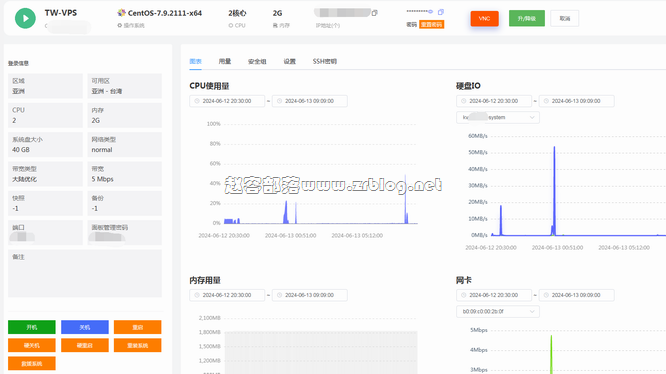Click the green spike in the 网卡 chart

click(551, 354)
